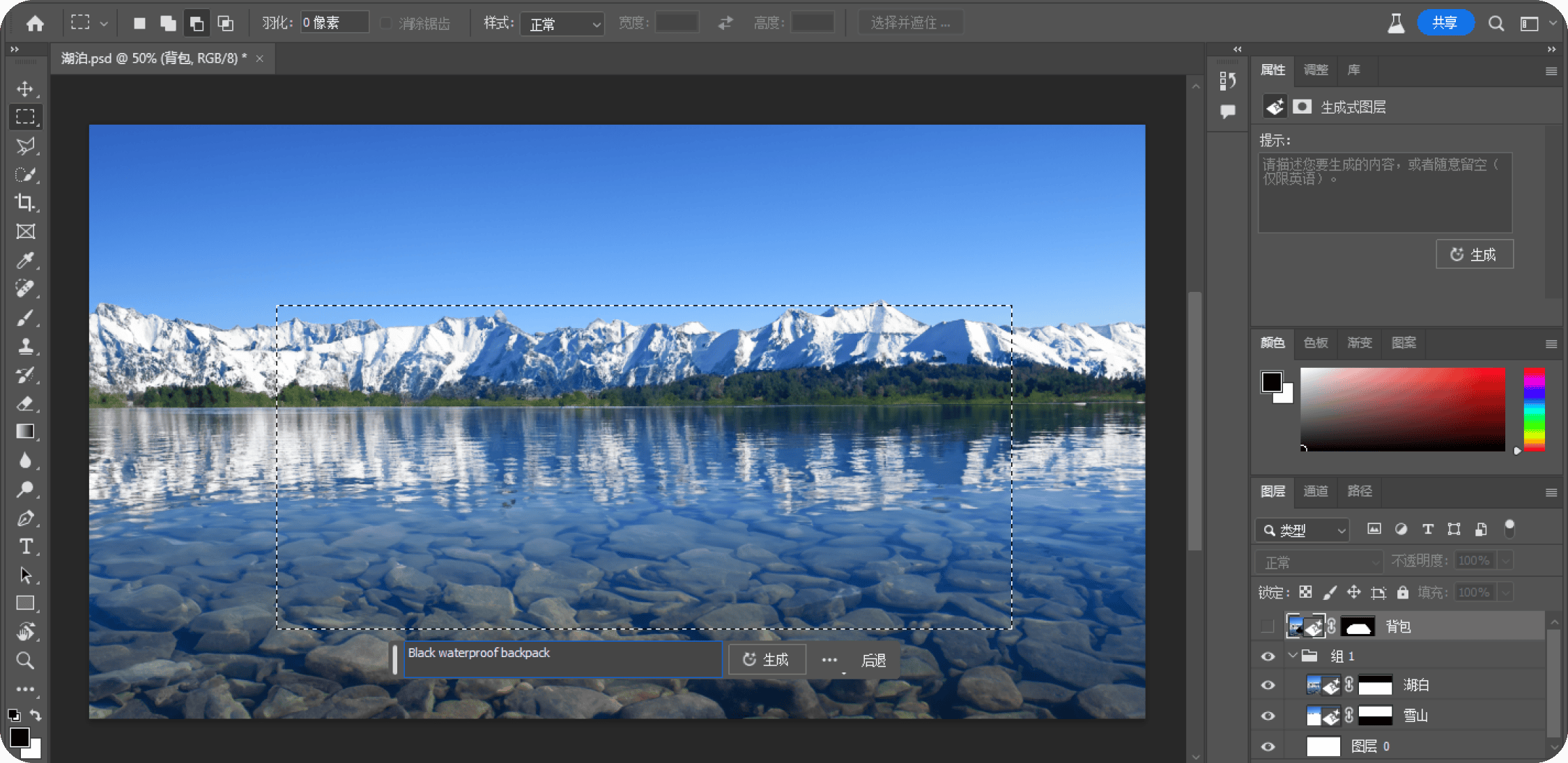
Task: Select the Crop tool
Action: 25,203
